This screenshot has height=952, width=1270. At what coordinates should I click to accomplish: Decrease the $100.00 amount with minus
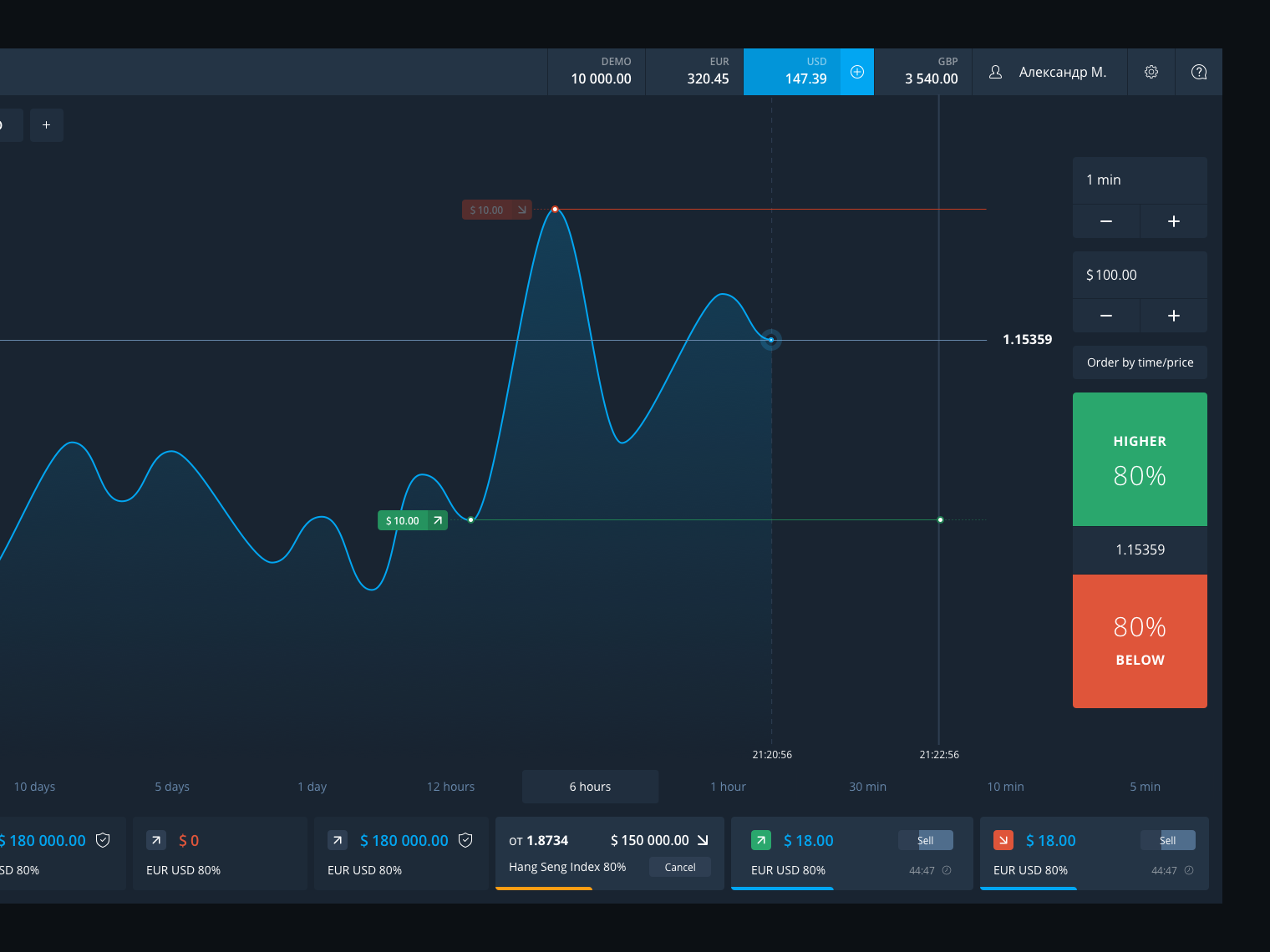tap(1106, 316)
